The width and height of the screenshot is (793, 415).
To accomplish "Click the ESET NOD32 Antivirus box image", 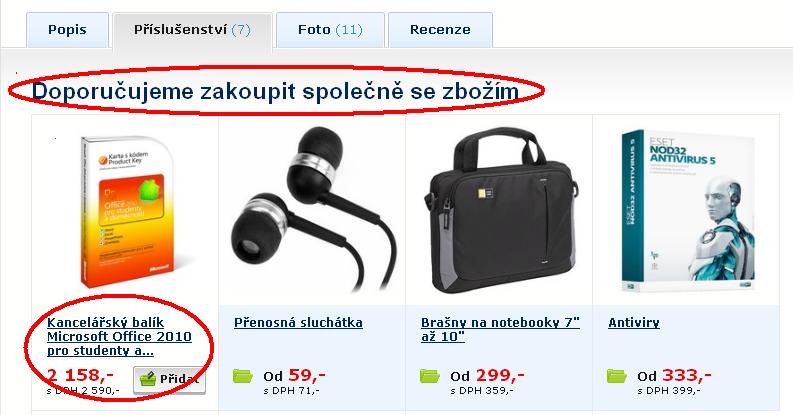I will 688,211.
